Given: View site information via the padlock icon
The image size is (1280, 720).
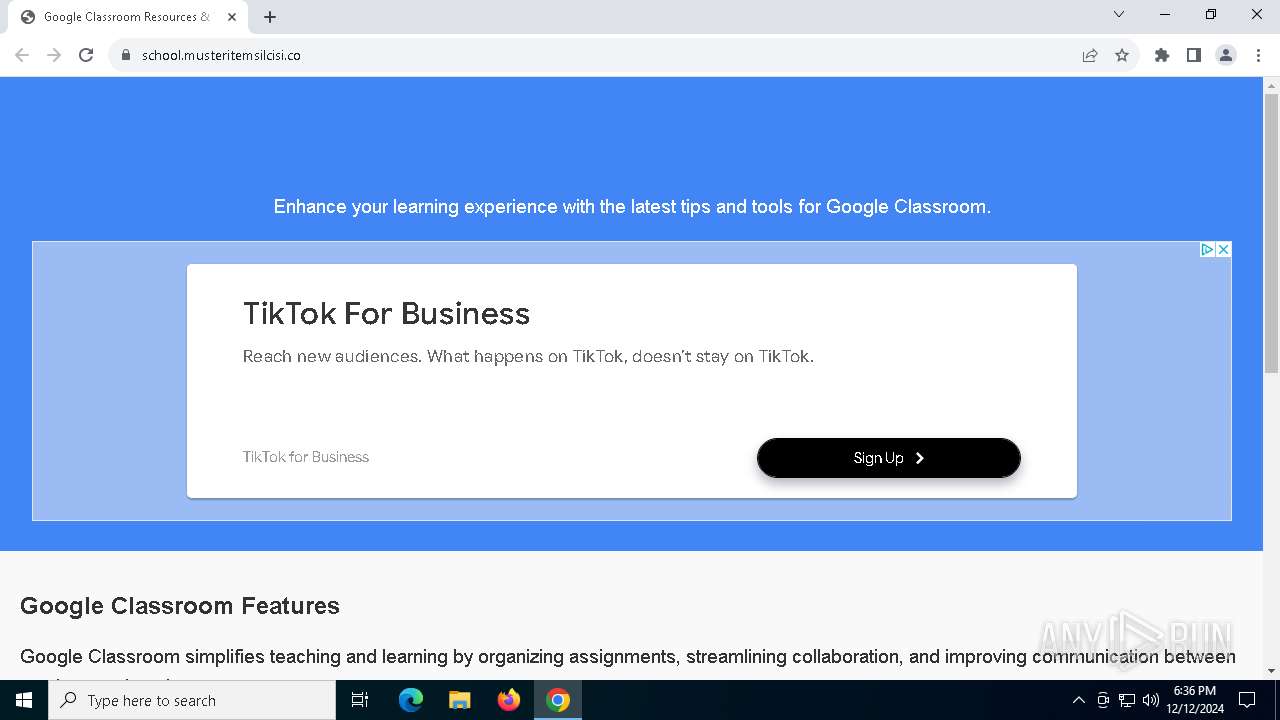Looking at the screenshot, I should coord(125,55).
